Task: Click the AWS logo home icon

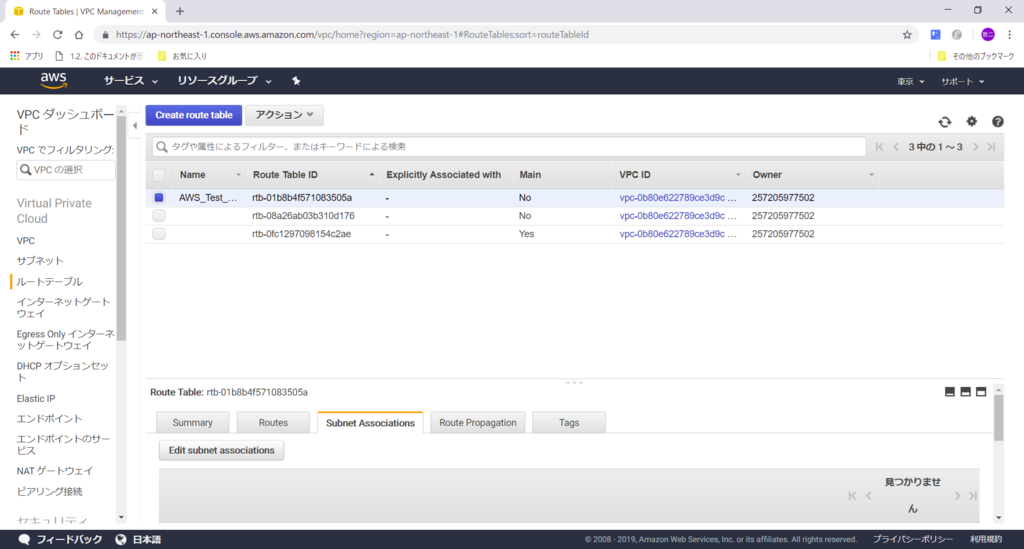Action: point(54,80)
